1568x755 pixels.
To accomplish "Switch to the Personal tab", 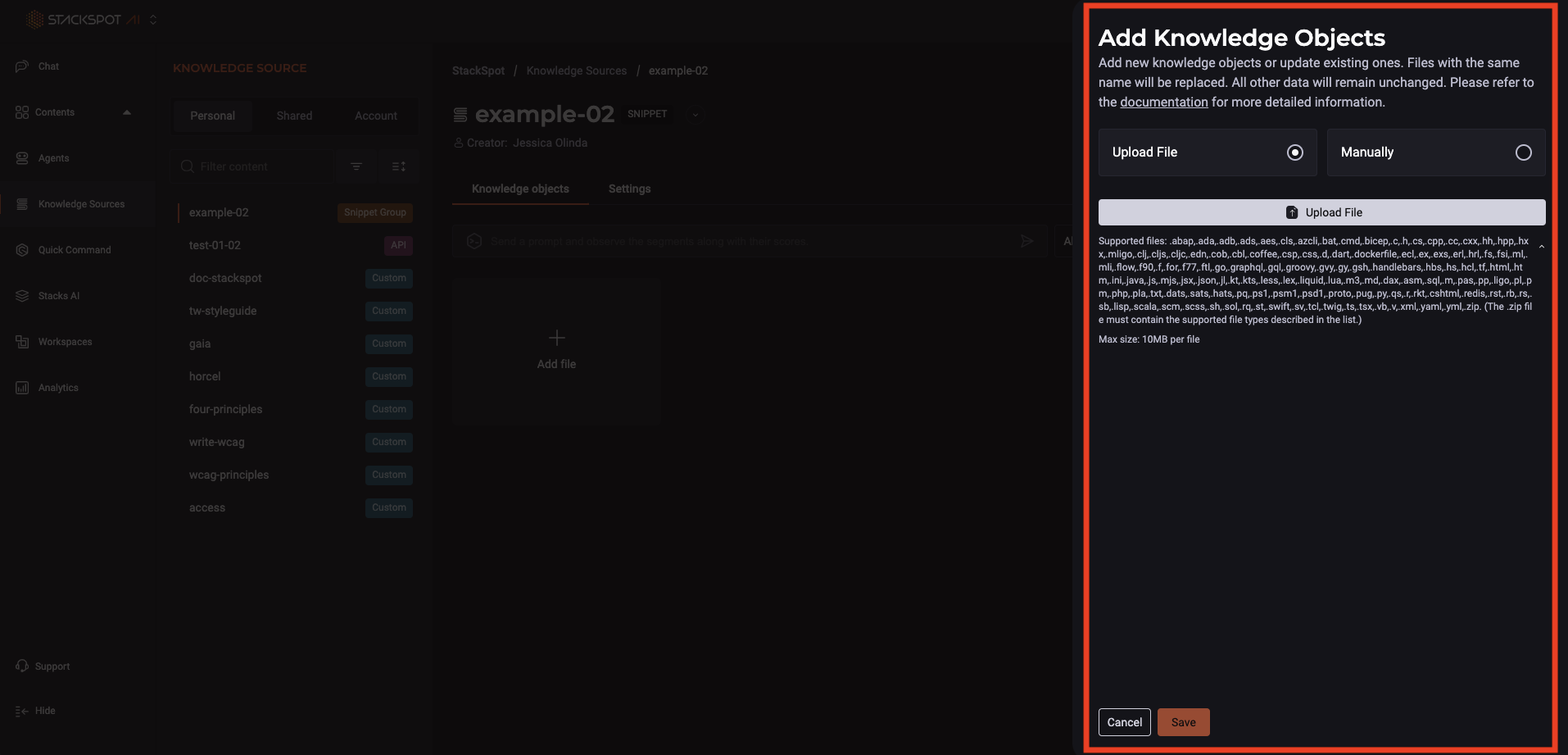I will (212, 116).
